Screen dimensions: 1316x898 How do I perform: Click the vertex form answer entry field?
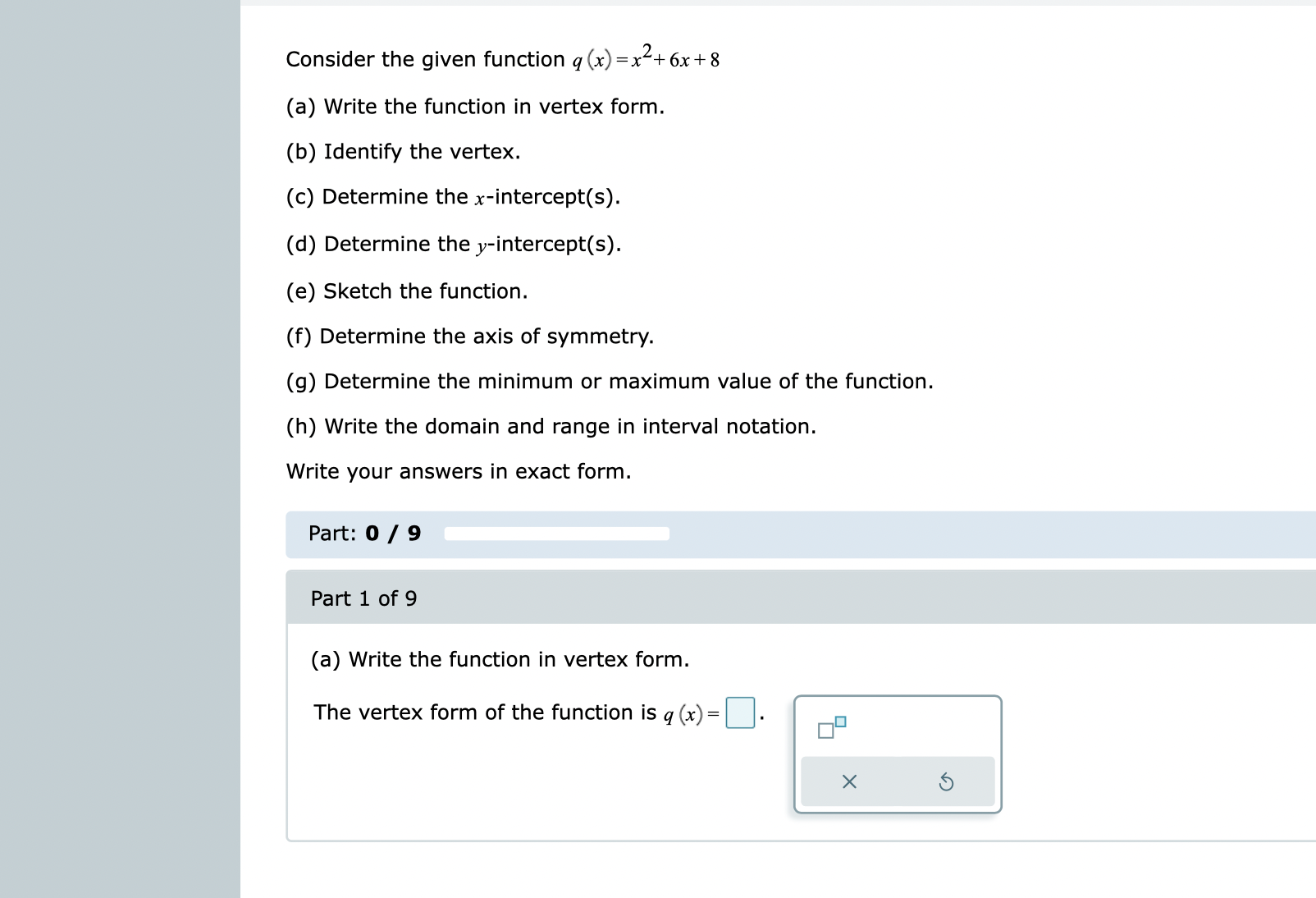(739, 712)
